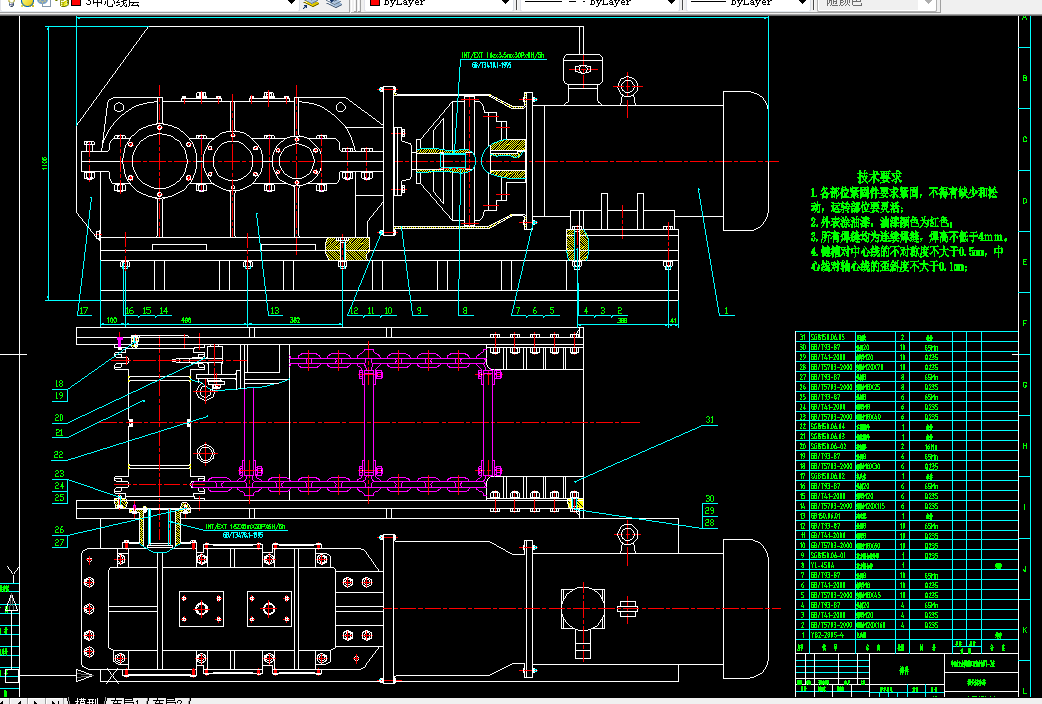Select the upper INT/EXT 14zx3.5mx30Px6H/5h spline note
The height and width of the screenshot is (704, 1042).
tap(503, 56)
